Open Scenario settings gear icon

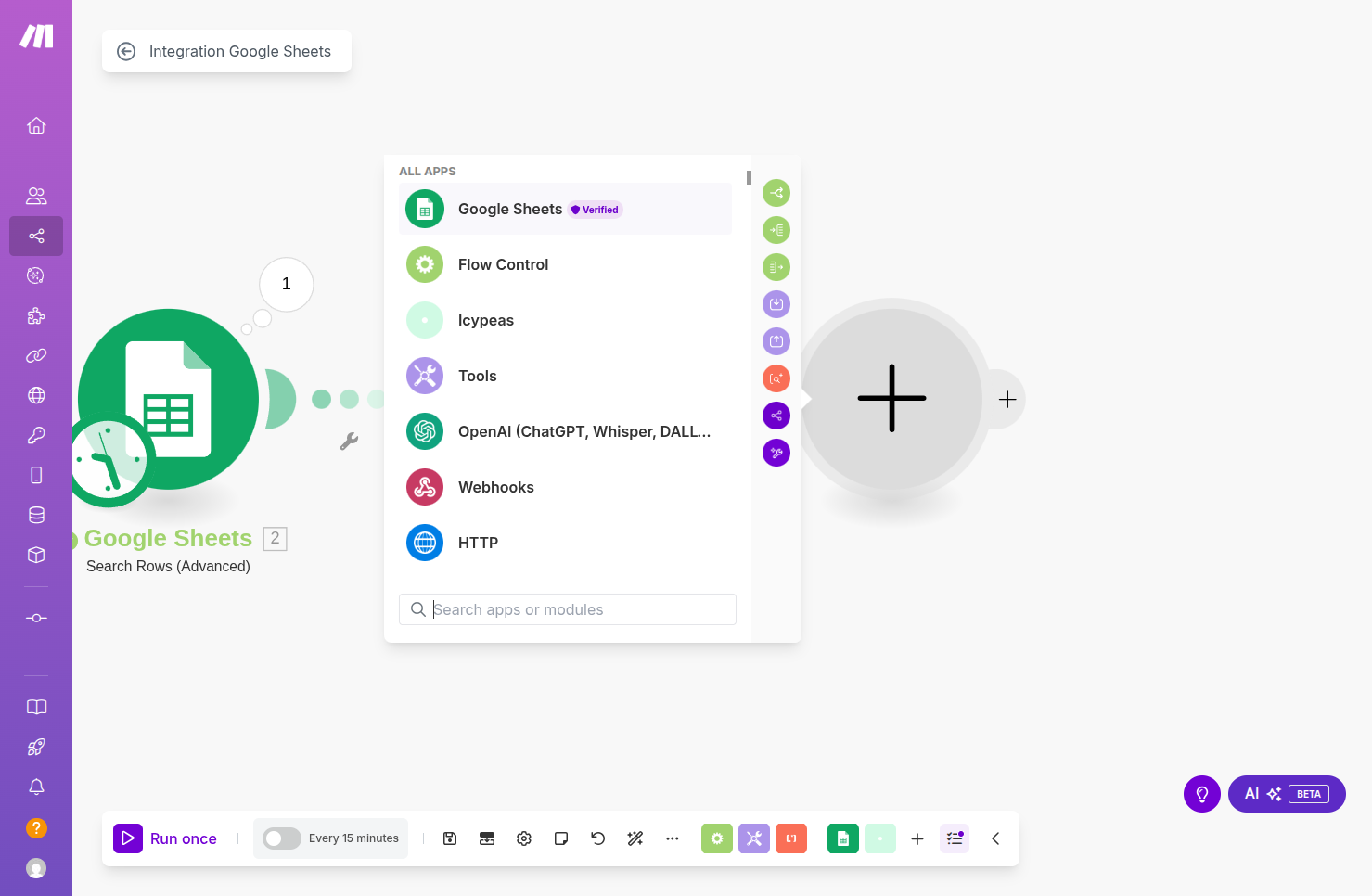524,838
